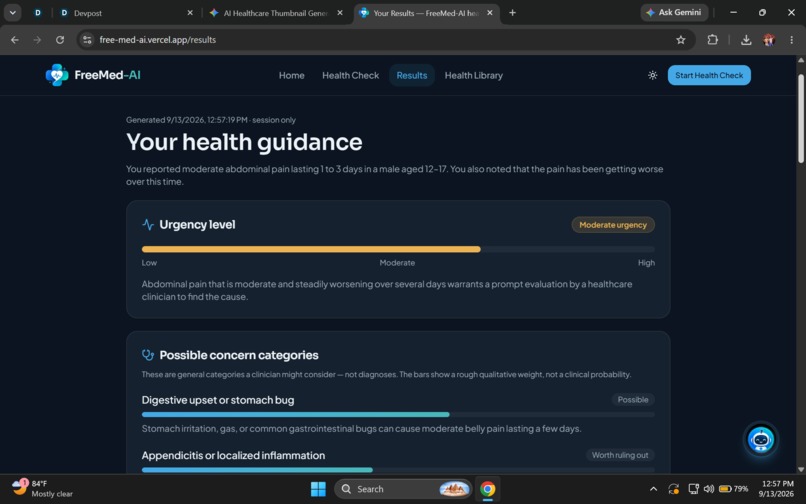Open the tab search dropdown arrow

tap(12, 13)
